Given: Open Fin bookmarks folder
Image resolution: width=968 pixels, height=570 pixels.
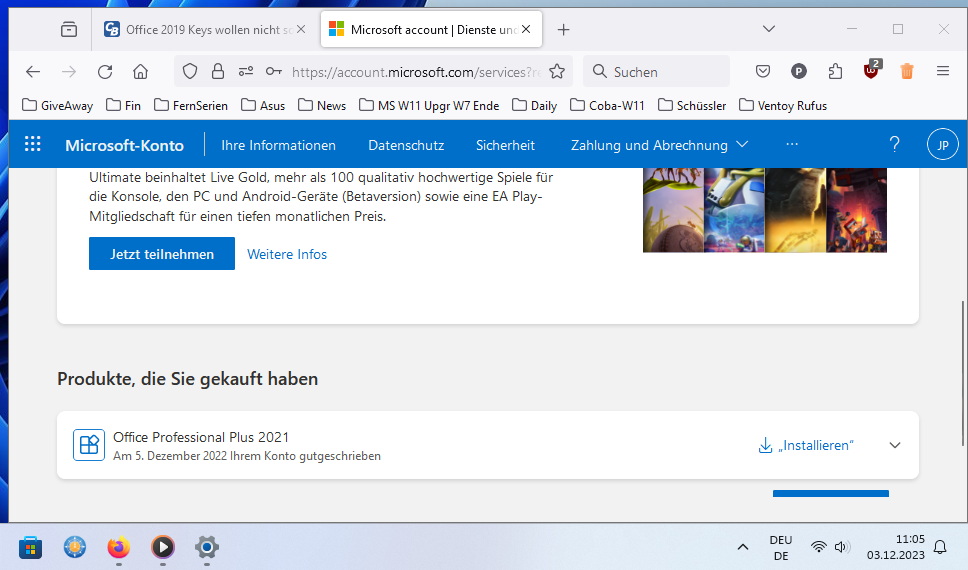Looking at the screenshot, I should (123, 106).
